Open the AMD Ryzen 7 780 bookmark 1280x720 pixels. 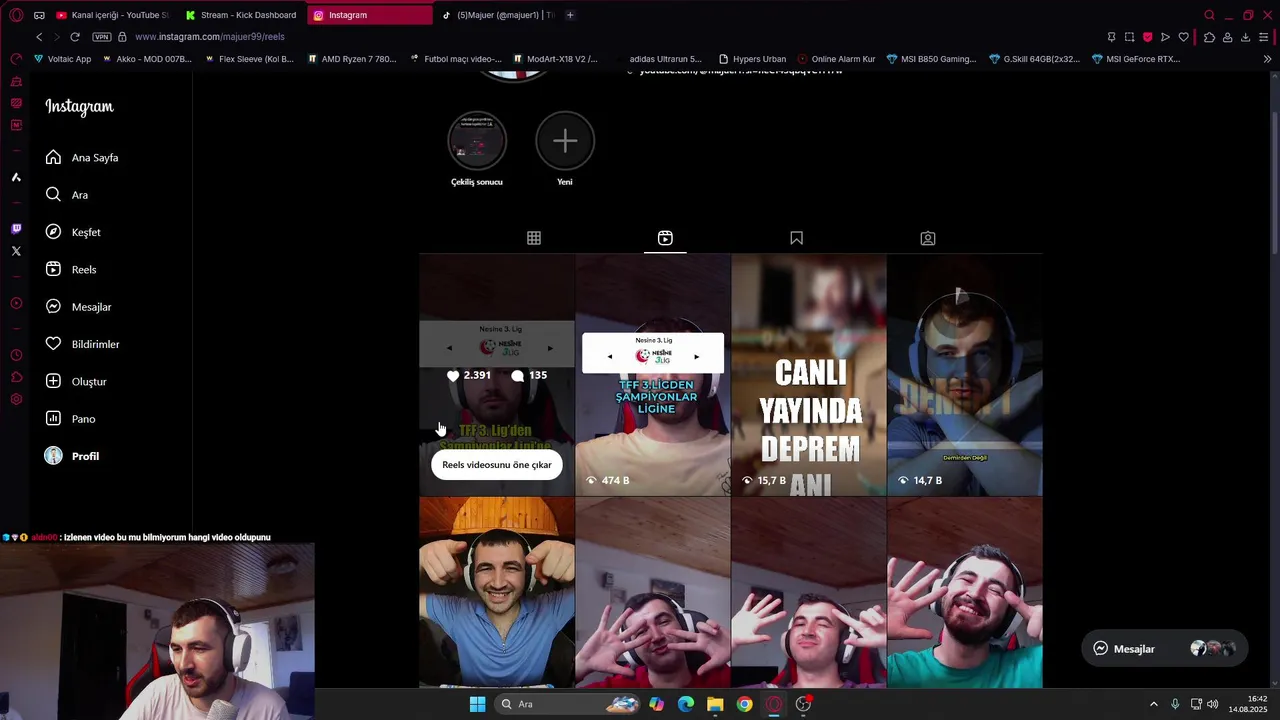[352, 59]
